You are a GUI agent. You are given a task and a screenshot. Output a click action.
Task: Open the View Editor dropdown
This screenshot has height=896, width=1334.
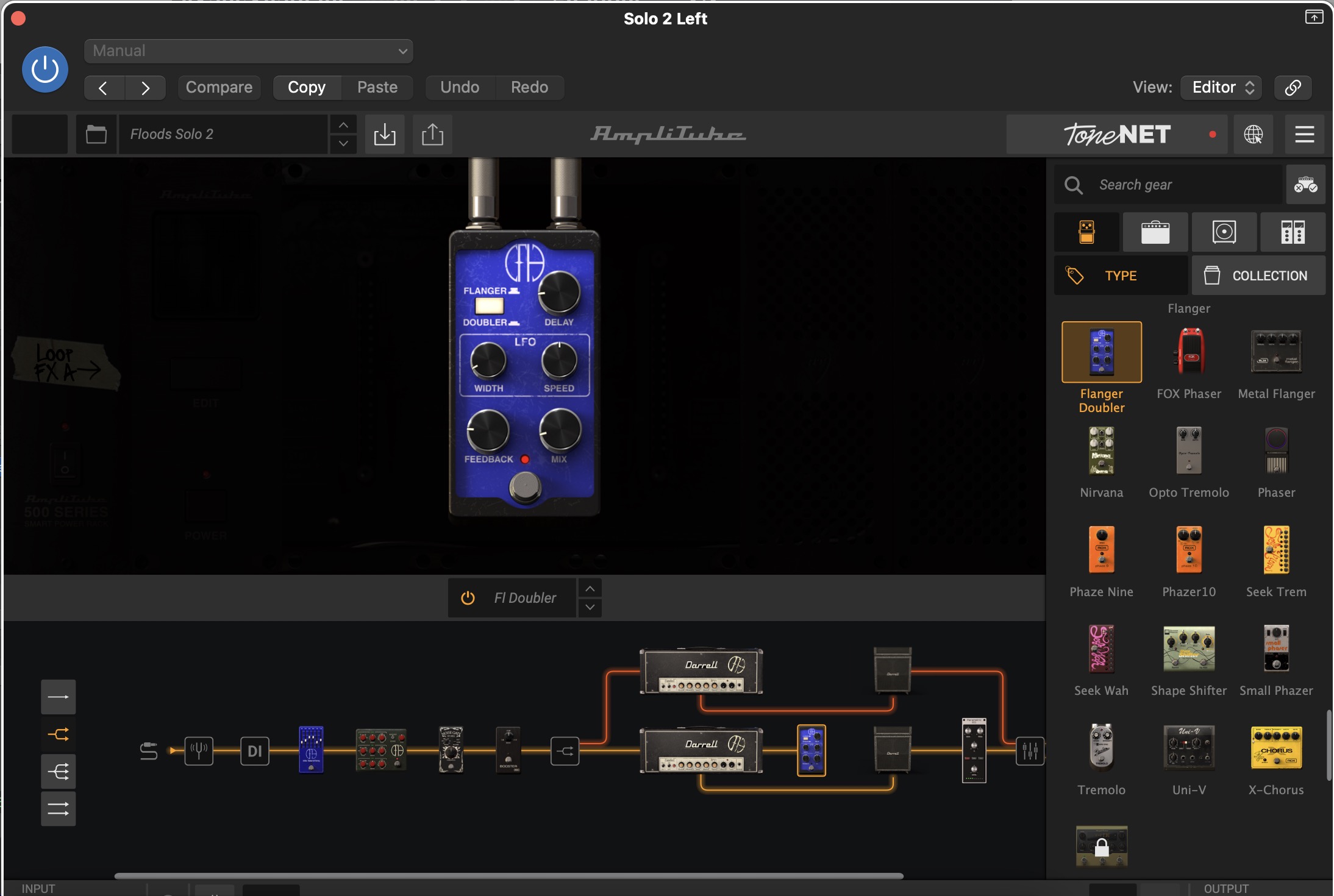tap(1221, 87)
